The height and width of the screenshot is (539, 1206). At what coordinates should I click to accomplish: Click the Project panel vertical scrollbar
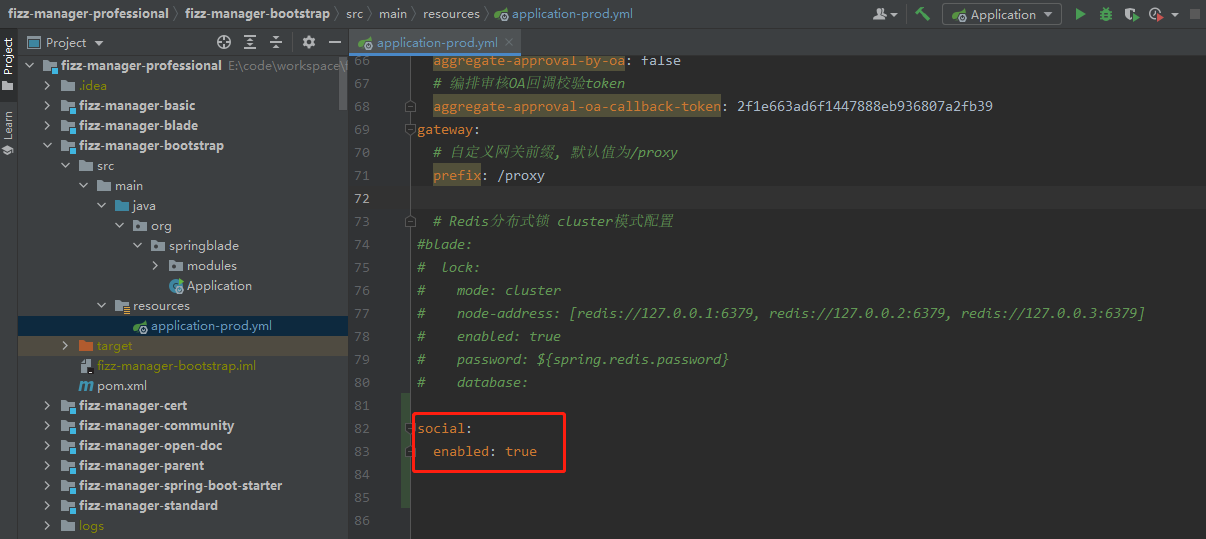[x=343, y=84]
